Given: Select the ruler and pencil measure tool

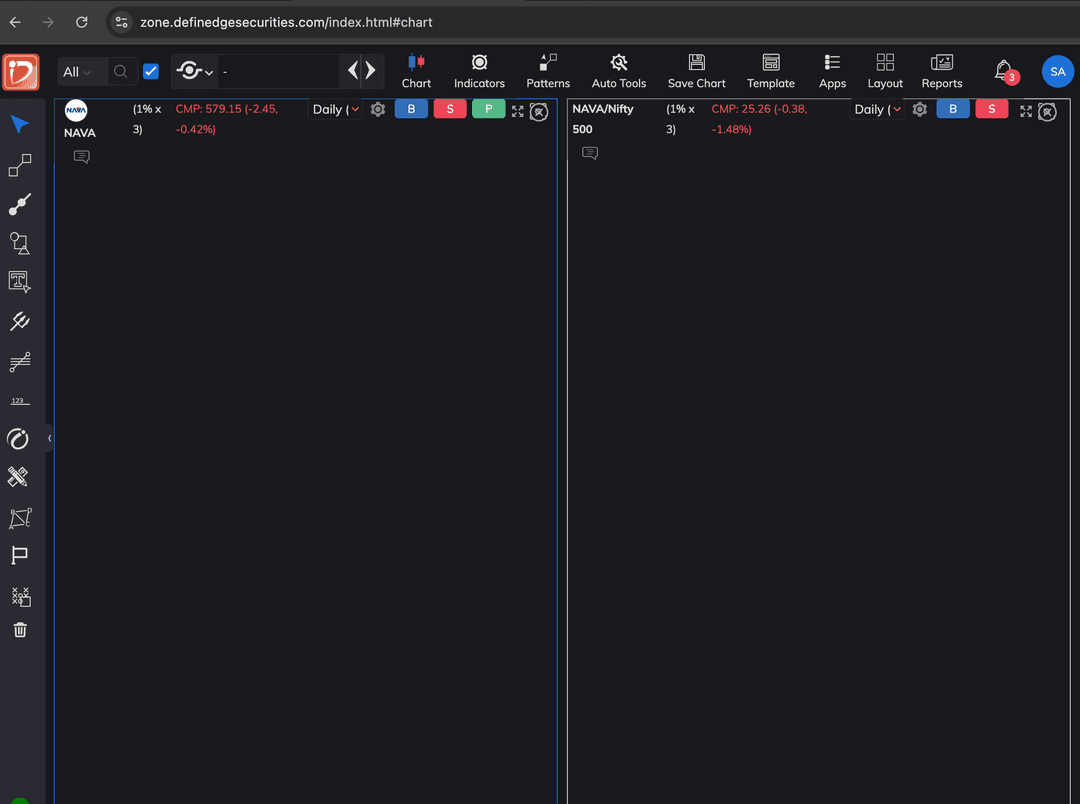Looking at the screenshot, I should tap(18, 477).
